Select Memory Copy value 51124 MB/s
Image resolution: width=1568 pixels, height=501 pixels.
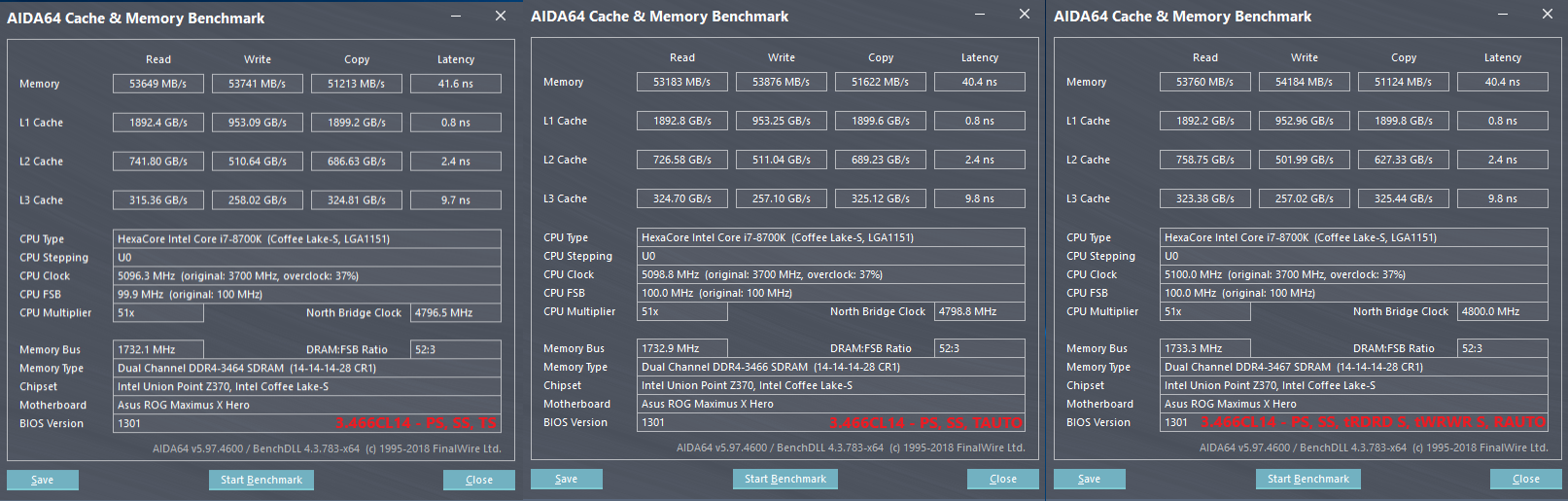click(x=1404, y=82)
